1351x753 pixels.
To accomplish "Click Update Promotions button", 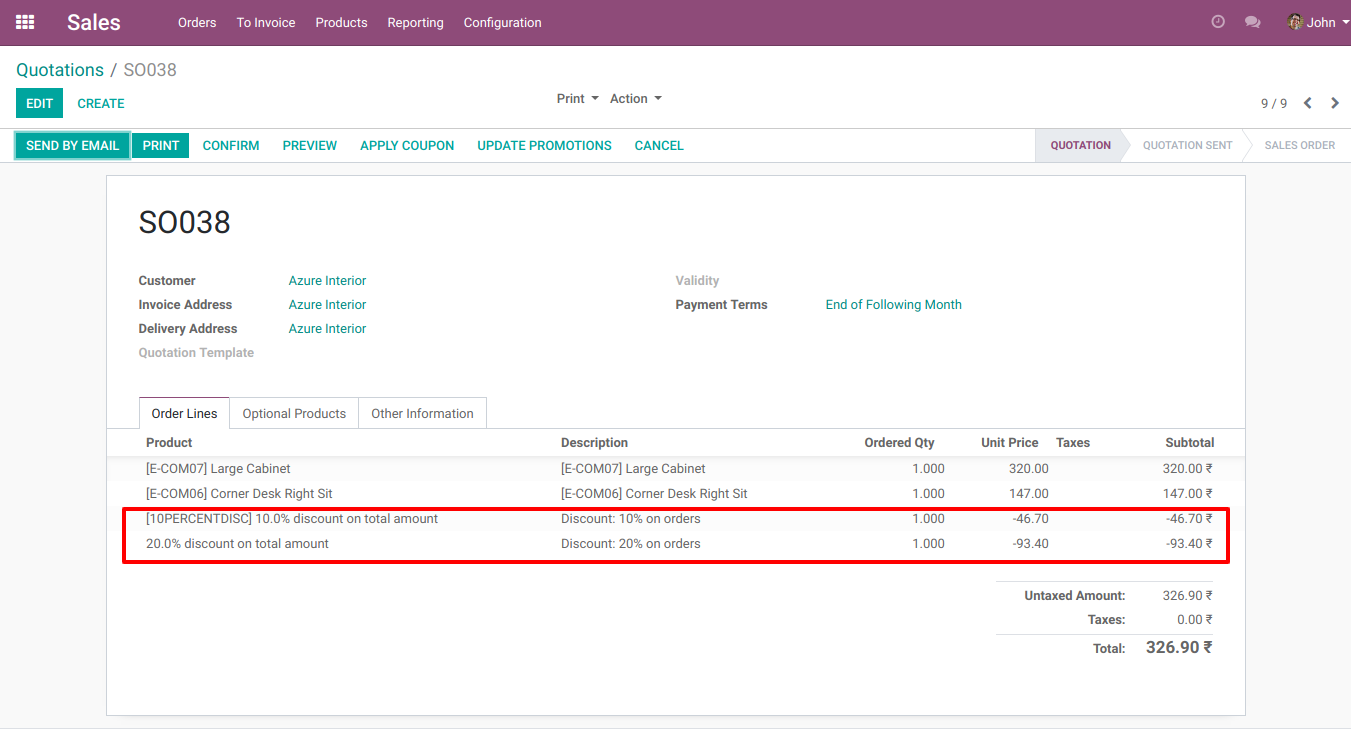I will pyautogui.click(x=544, y=146).
